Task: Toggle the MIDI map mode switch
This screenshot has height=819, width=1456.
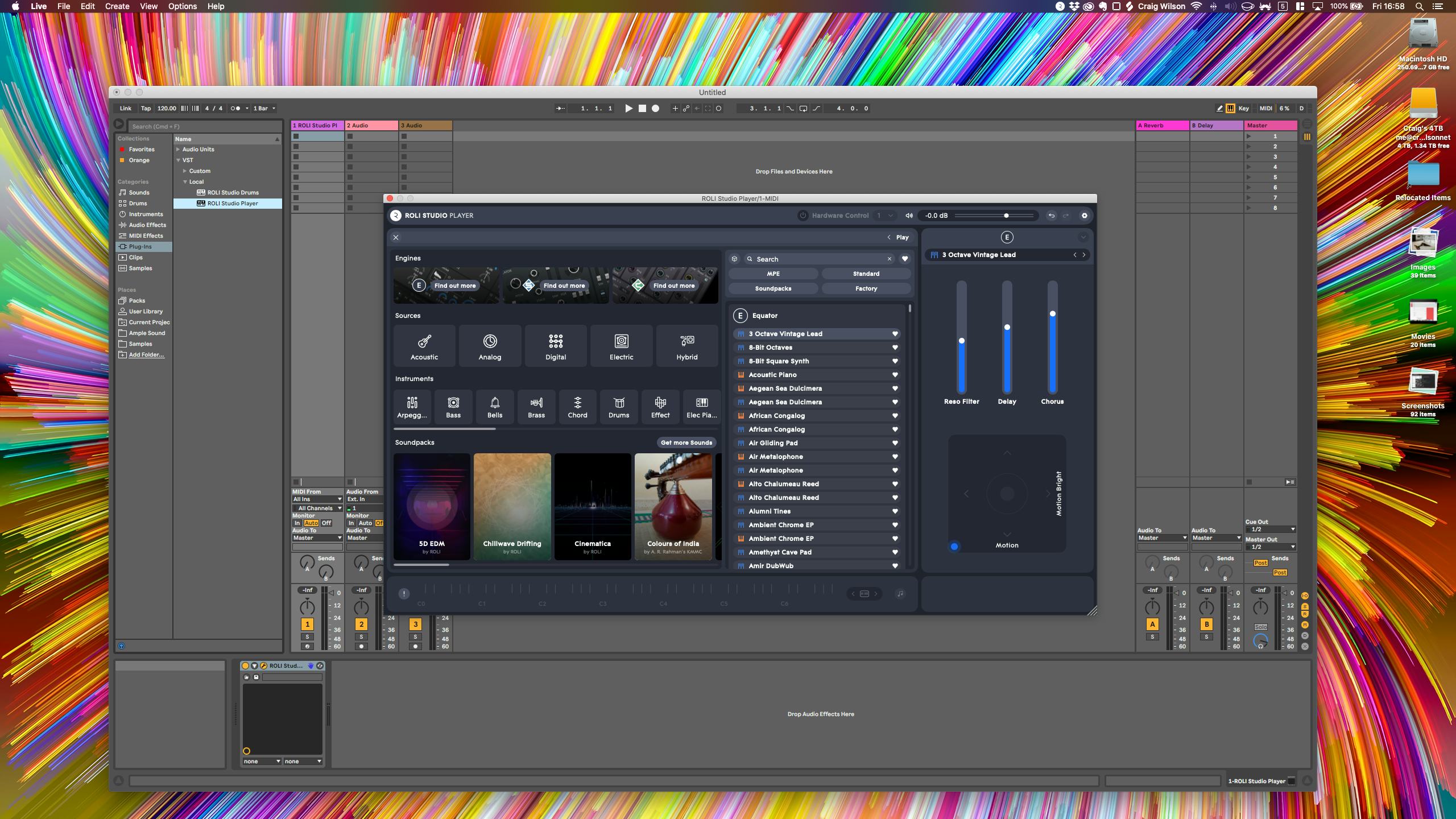Action: point(1265,108)
